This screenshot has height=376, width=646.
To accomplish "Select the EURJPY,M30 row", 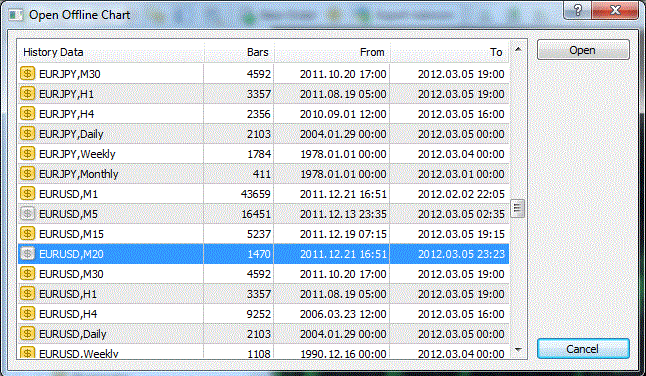I will [264, 74].
